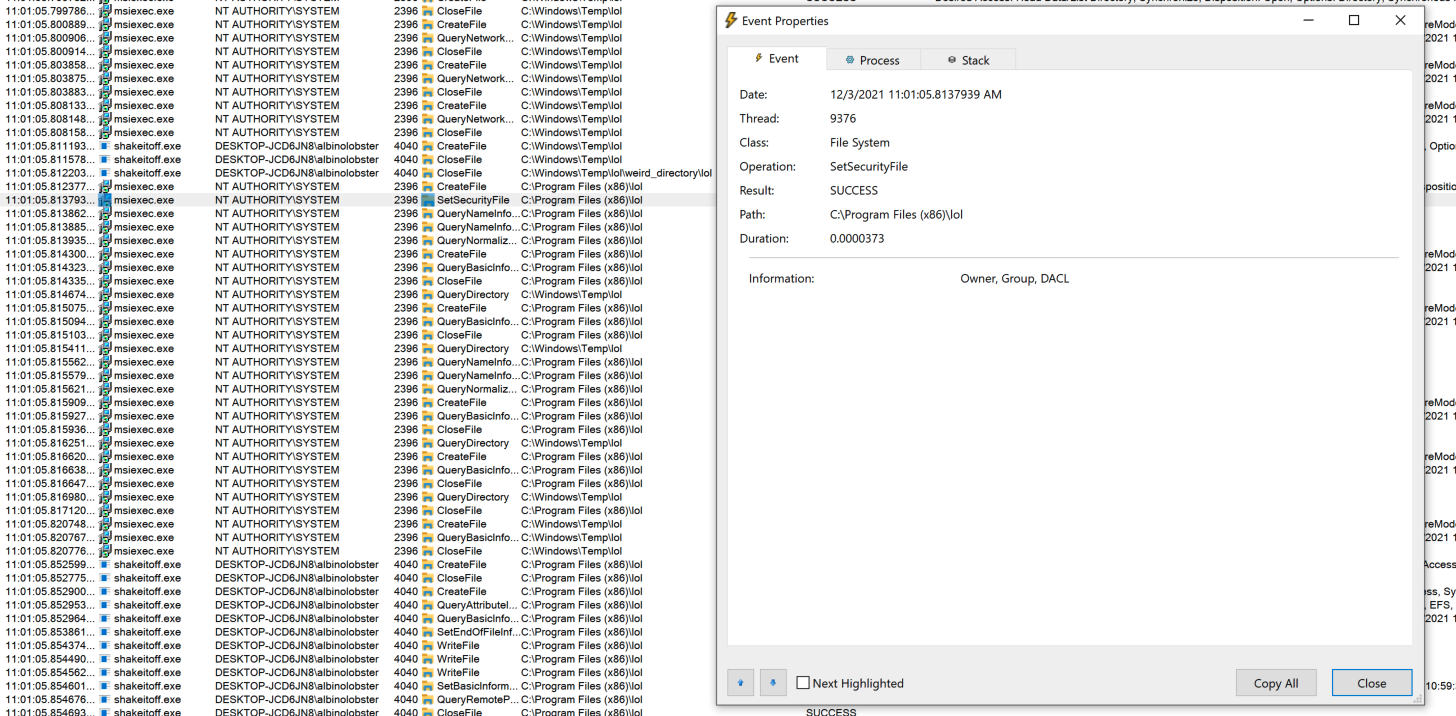Select the 11:01:05.817120 CloseFile row

pyautogui.click(x=358, y=511)
